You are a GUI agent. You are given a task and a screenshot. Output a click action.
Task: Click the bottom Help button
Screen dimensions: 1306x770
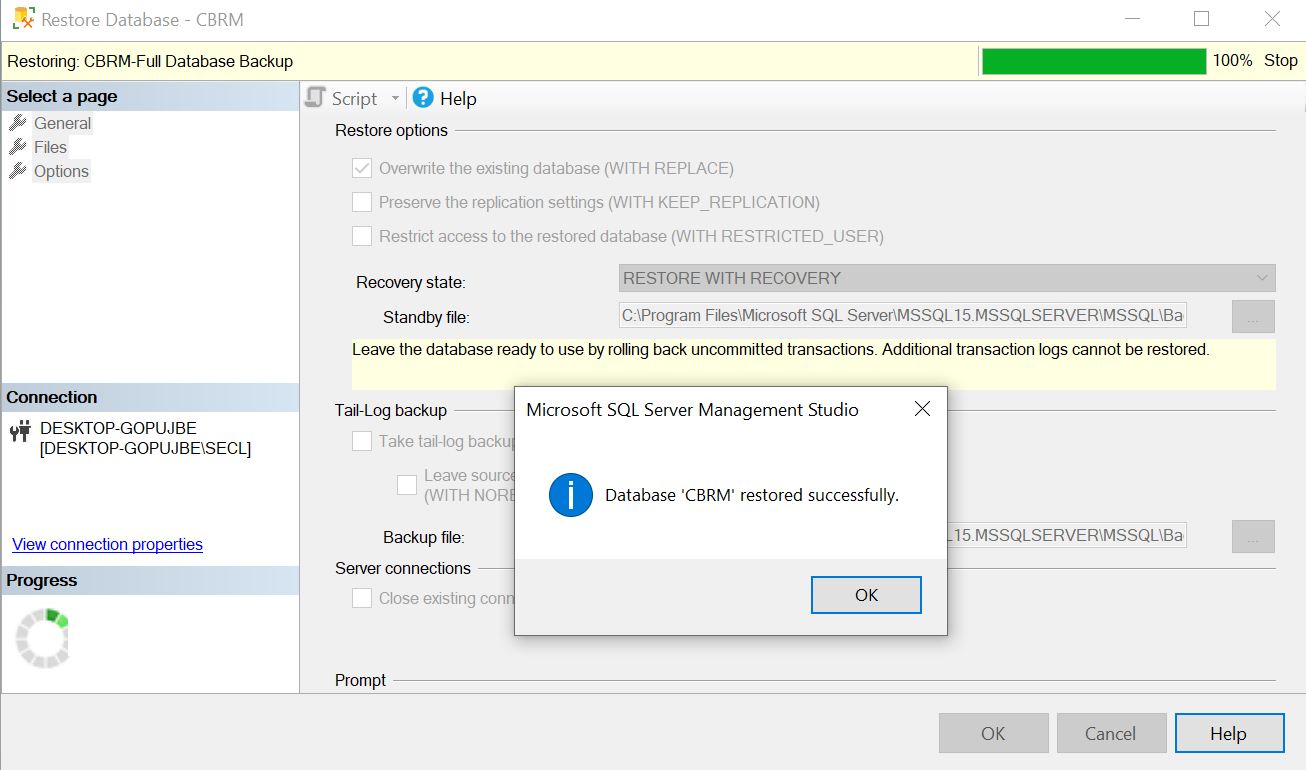pos(1229,733)
